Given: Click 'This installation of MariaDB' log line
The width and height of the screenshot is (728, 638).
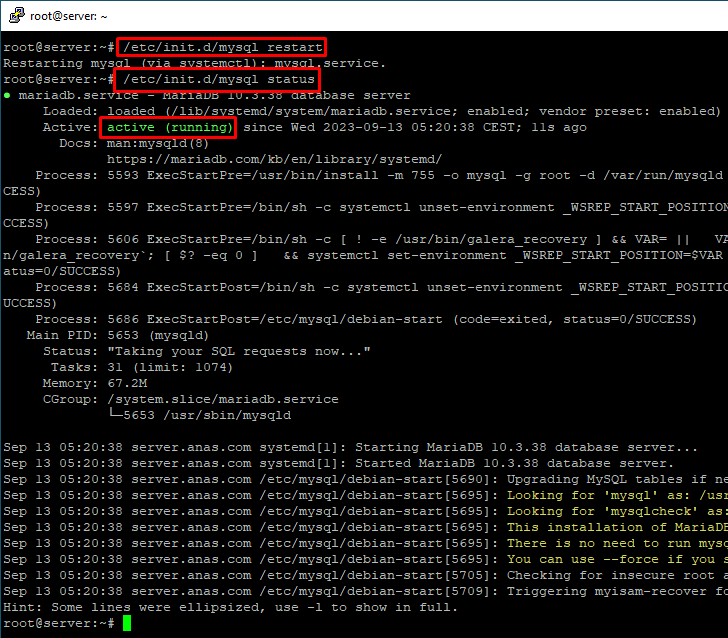Looking at the screenshot, I should [365, 527].
